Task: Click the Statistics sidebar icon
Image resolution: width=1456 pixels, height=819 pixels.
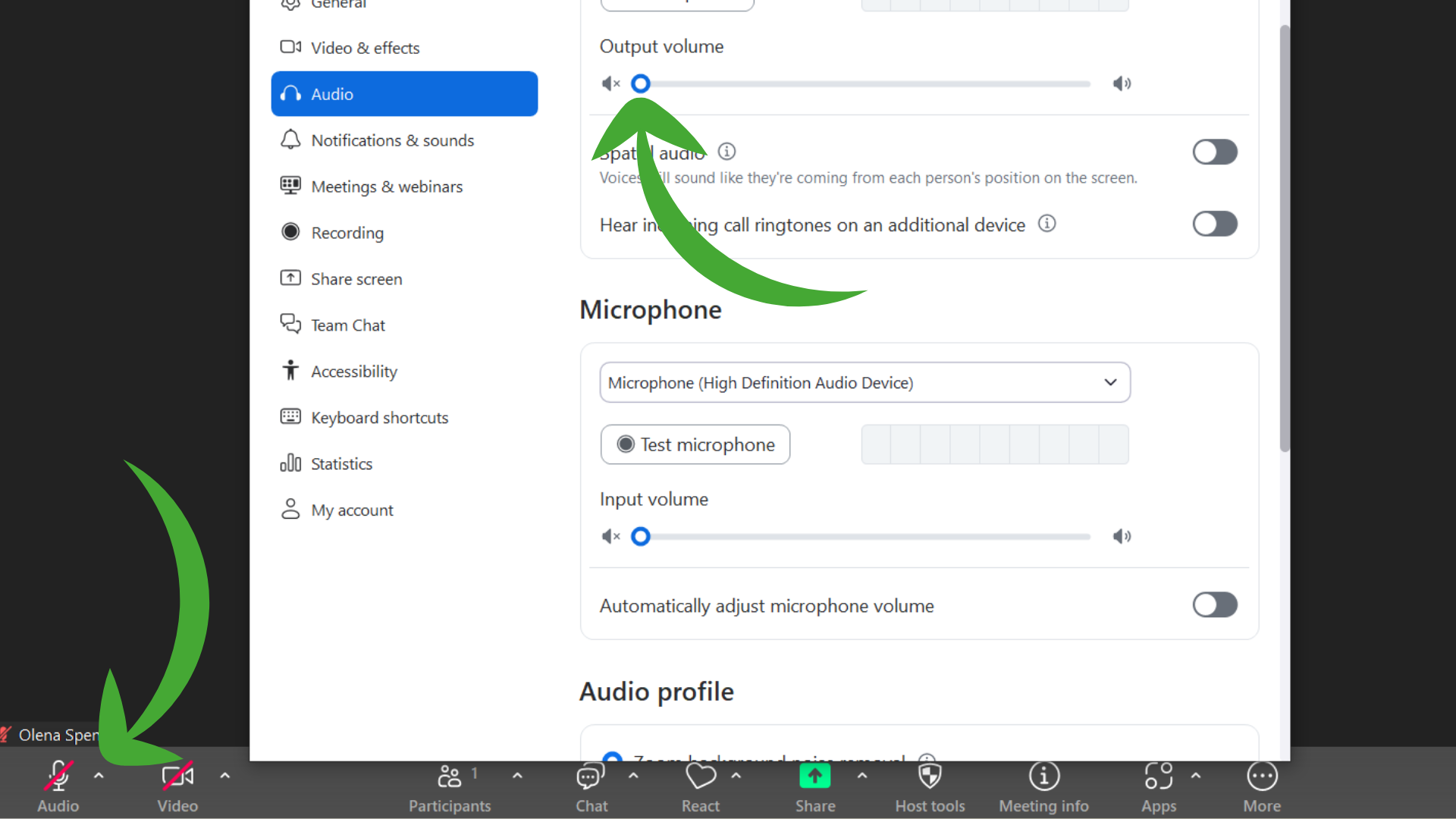Action: 290,463
